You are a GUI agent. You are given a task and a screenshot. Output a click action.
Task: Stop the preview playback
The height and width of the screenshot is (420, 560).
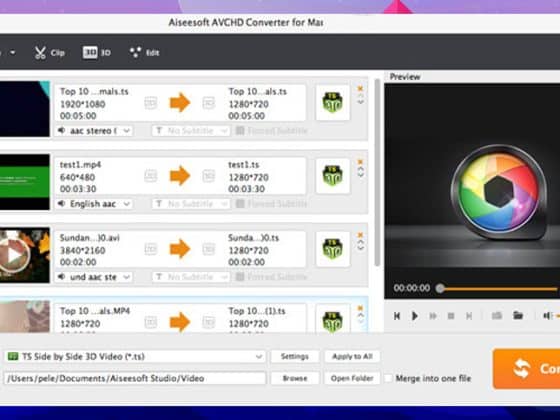(451, 316)
